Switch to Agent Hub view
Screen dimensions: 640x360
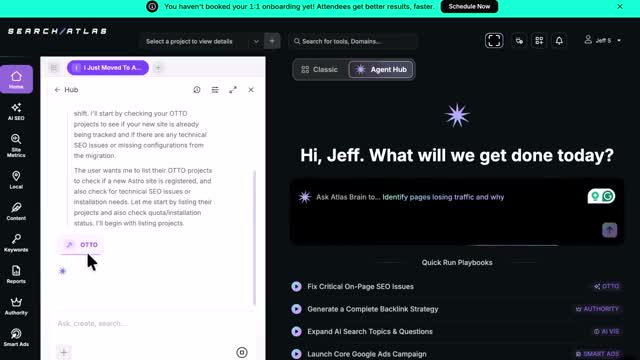(x=381, y=69)
